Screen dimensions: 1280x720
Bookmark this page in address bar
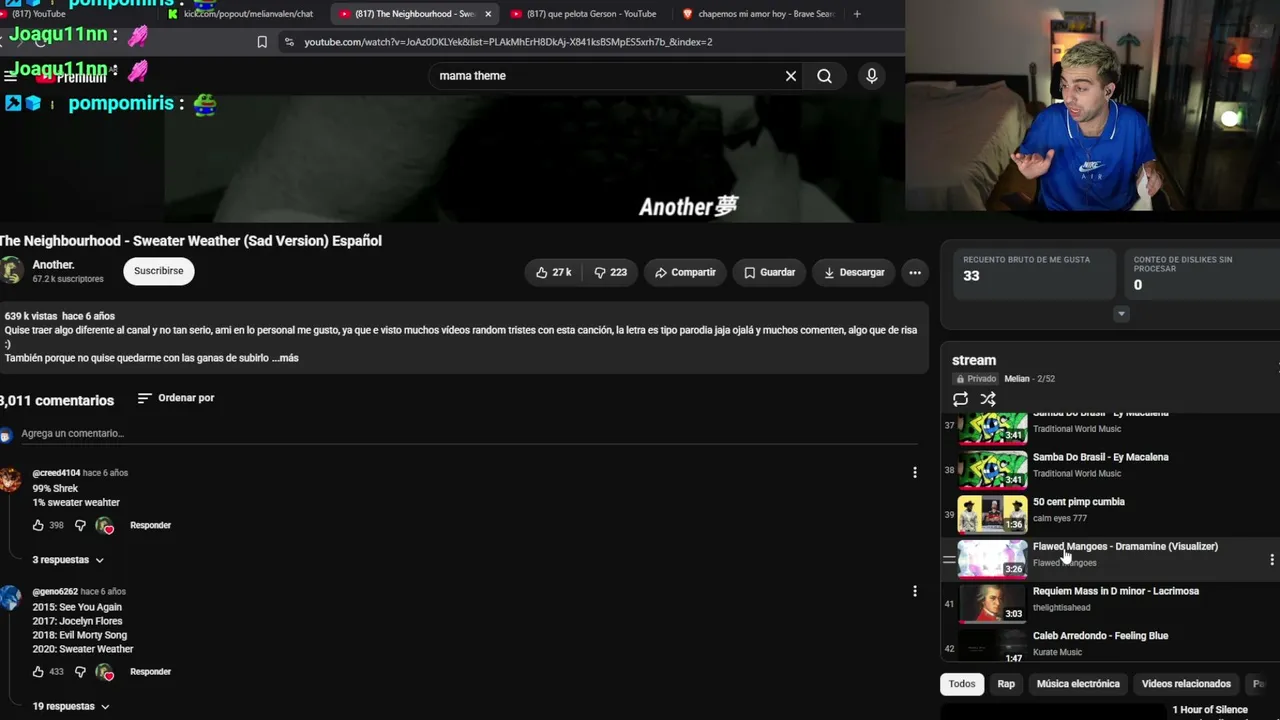pos(262,42)
